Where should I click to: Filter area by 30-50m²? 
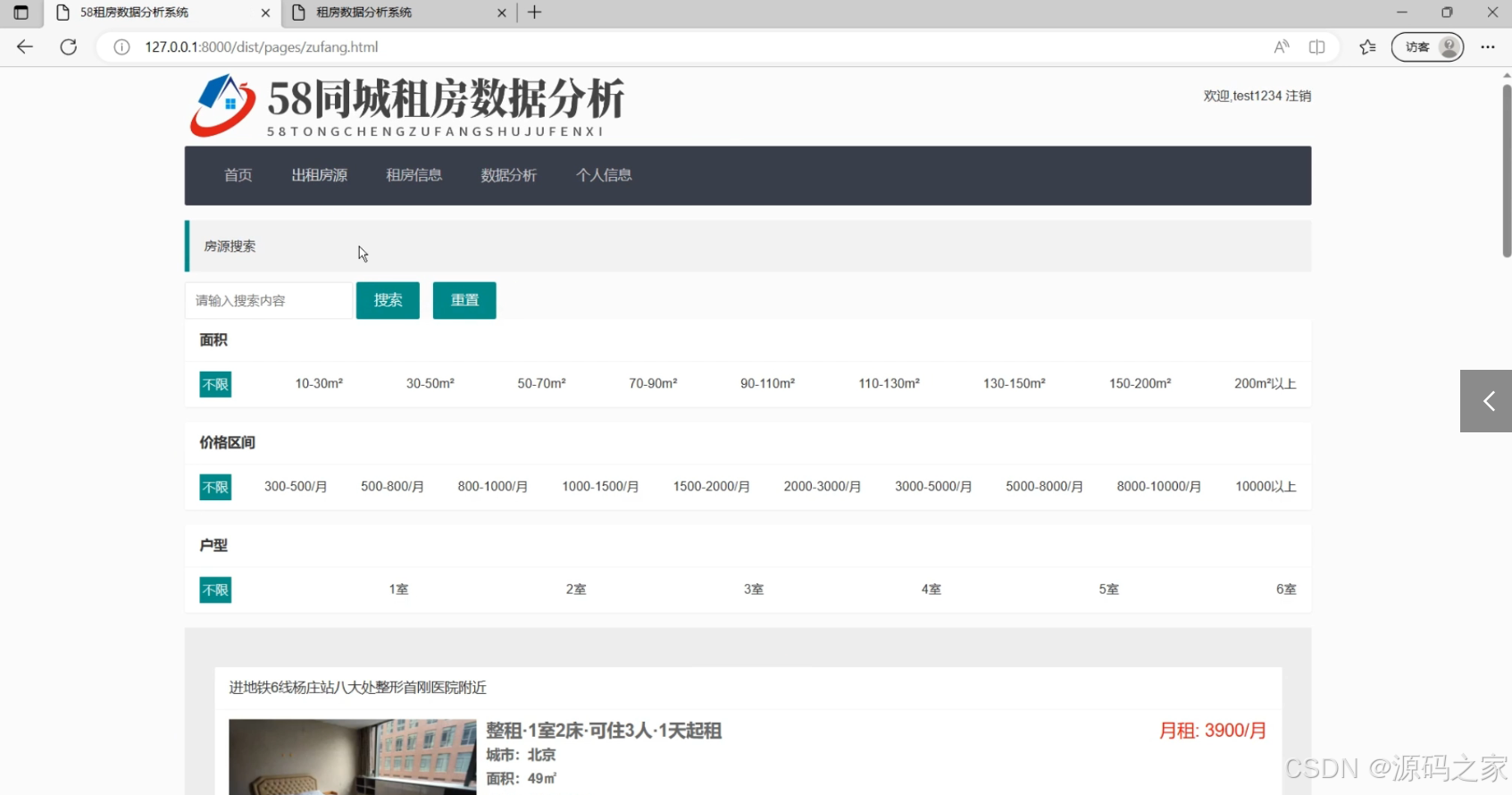tap(430, 383)
